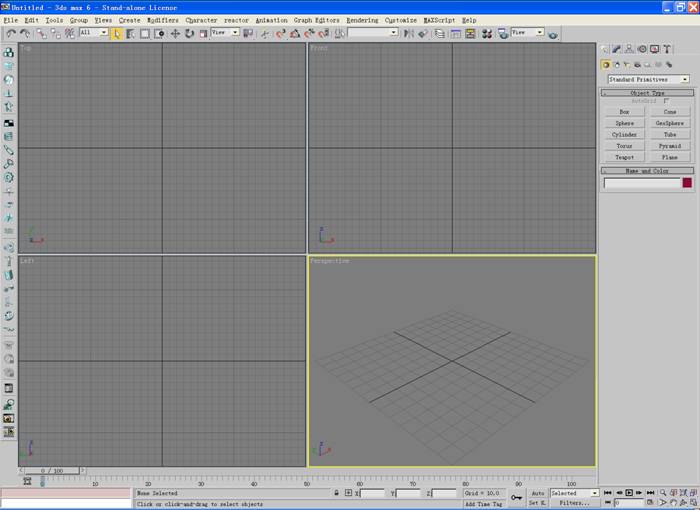This screenshot has height=510, width=700.
Task: Switch to the Display command panel tab
Action: click(654, 49)
